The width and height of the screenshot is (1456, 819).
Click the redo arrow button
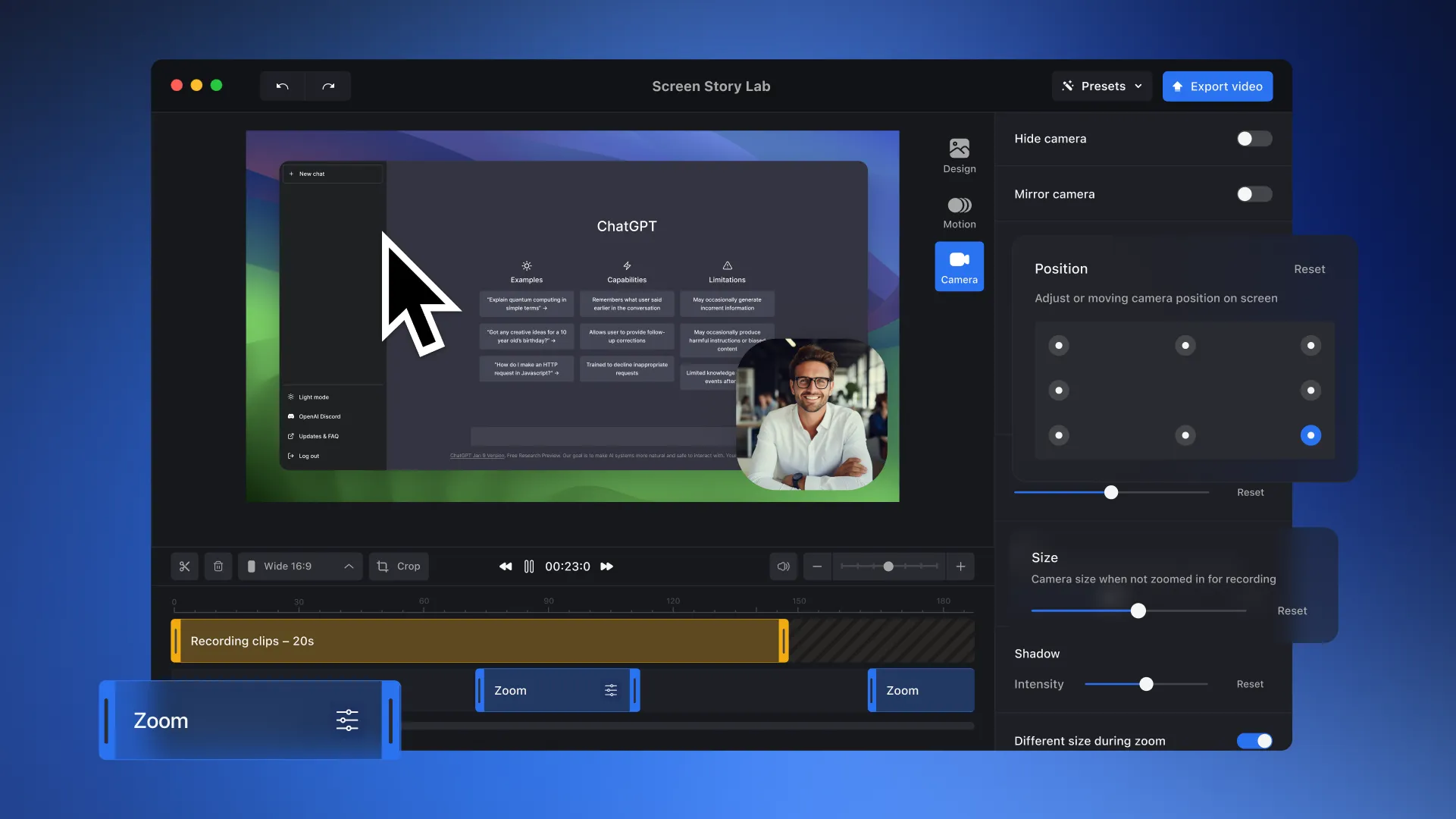(328, 86)
